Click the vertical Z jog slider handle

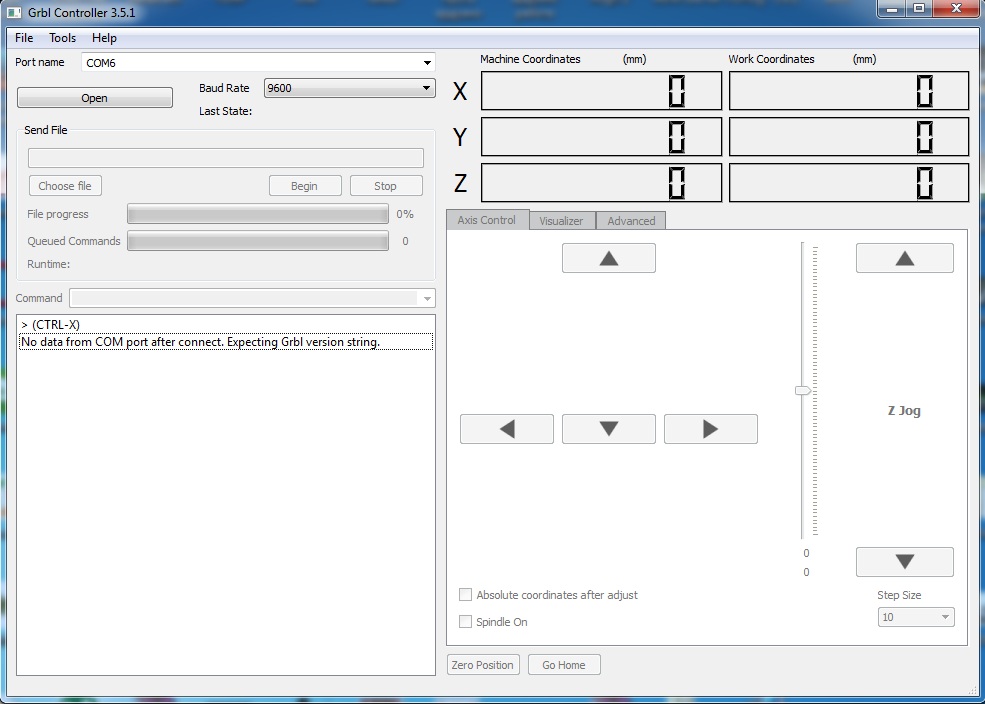coord(802,391)
